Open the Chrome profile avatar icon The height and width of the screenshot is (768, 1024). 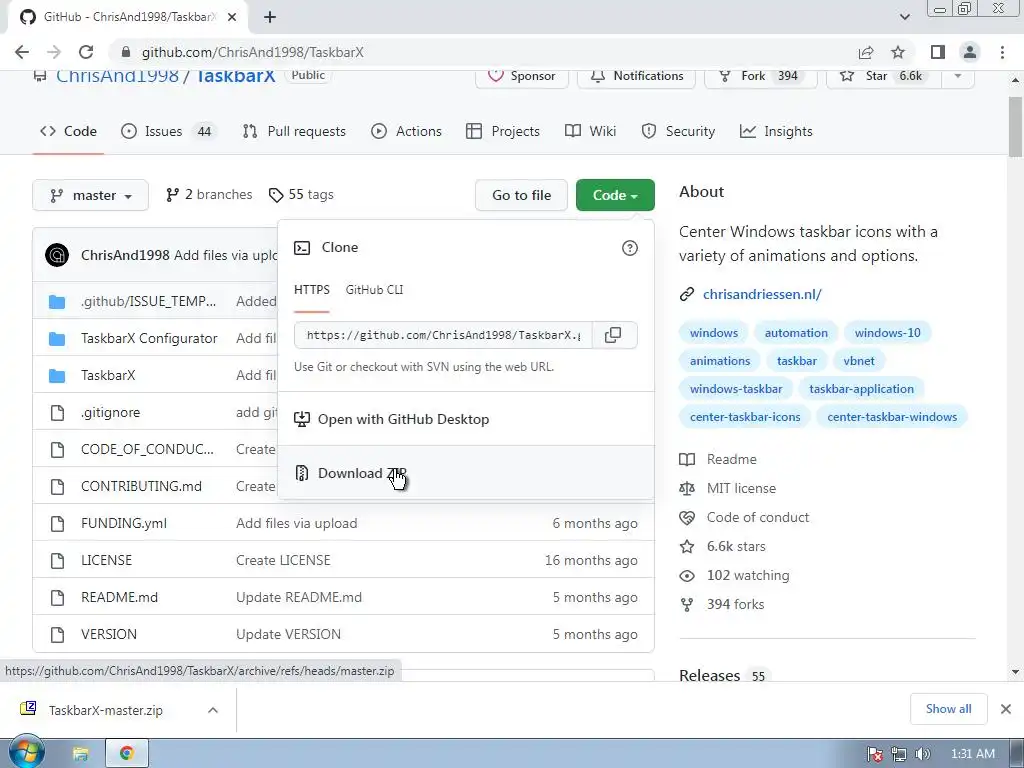click(x=970, y=52)
